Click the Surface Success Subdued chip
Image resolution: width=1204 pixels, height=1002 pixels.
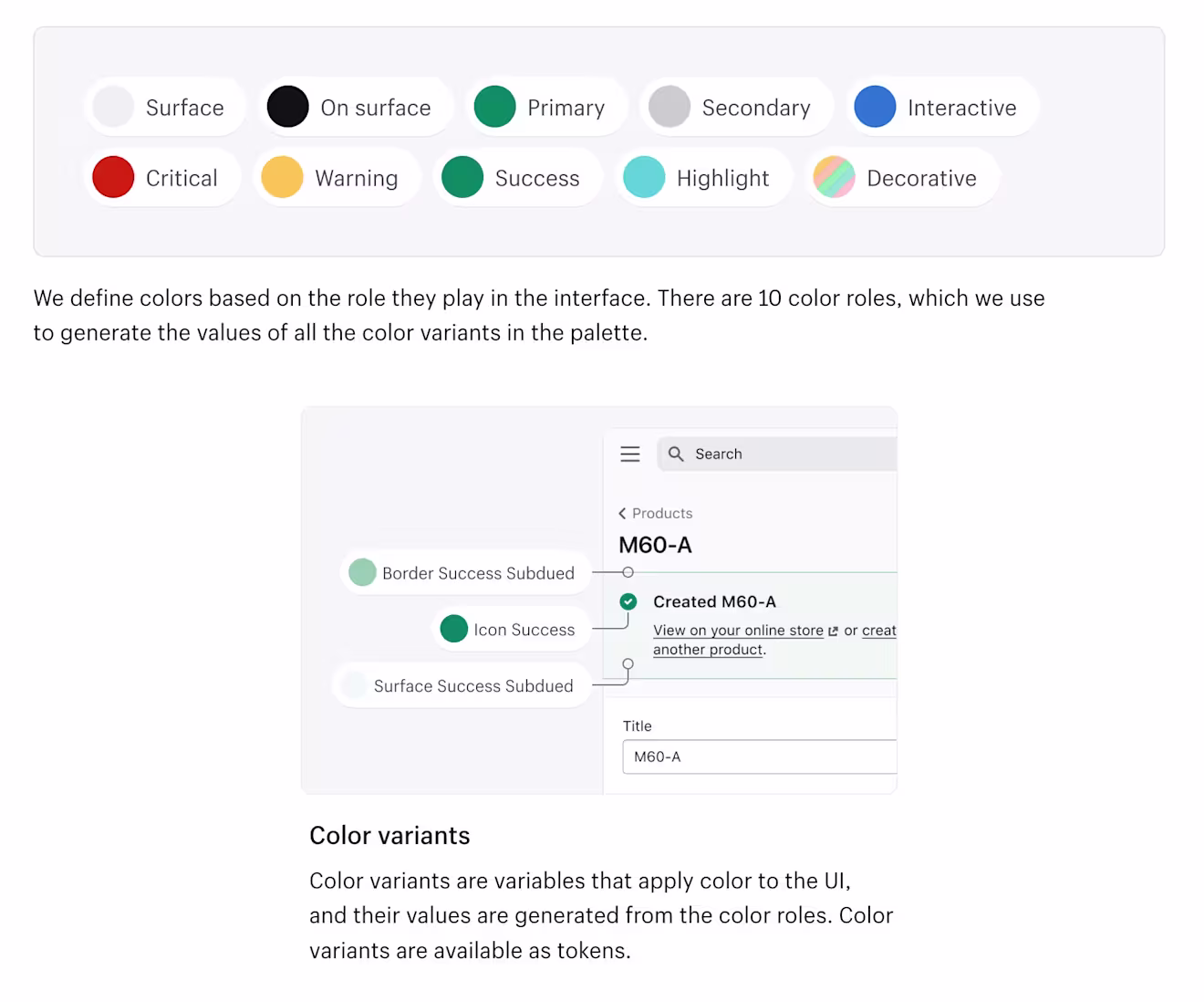tap(462, 685)
